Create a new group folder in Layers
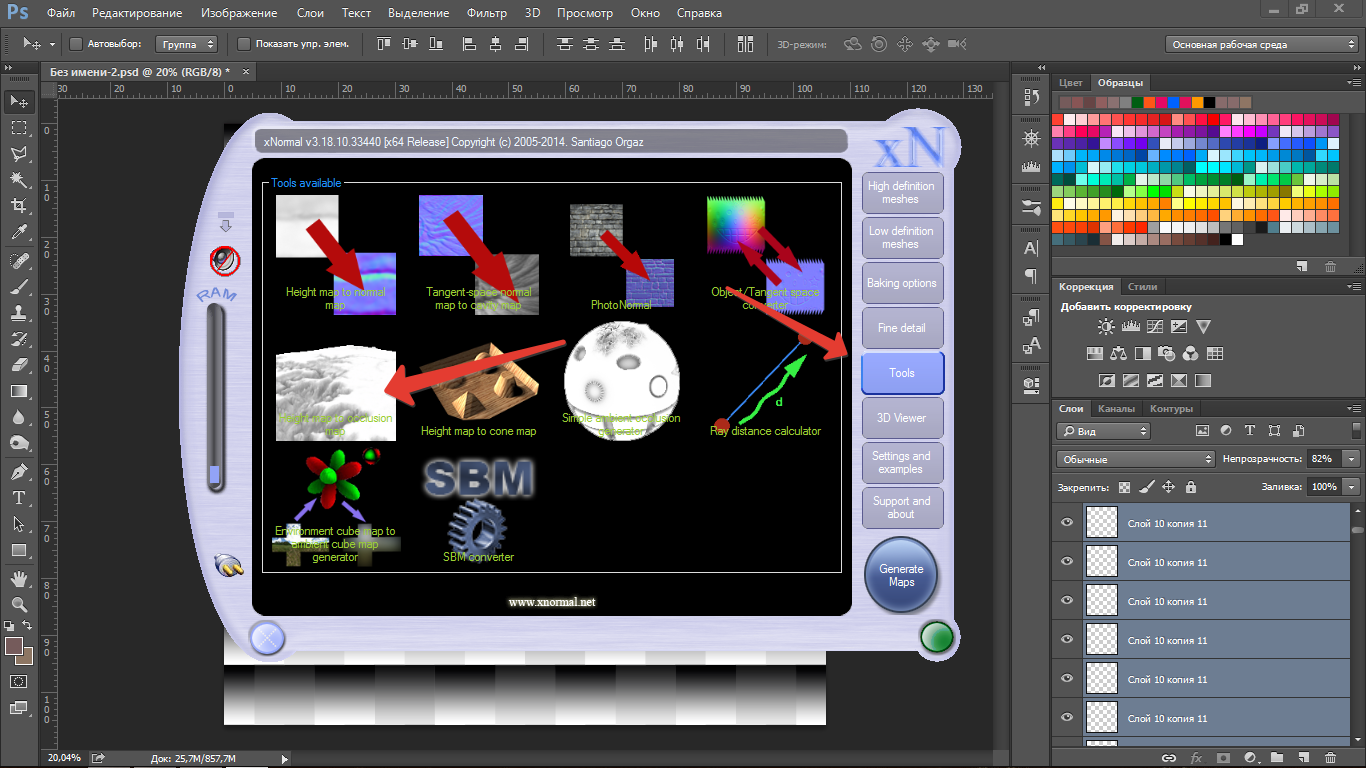The width and height of the screenshot is (1366, 768). (x=1276, y=758)
